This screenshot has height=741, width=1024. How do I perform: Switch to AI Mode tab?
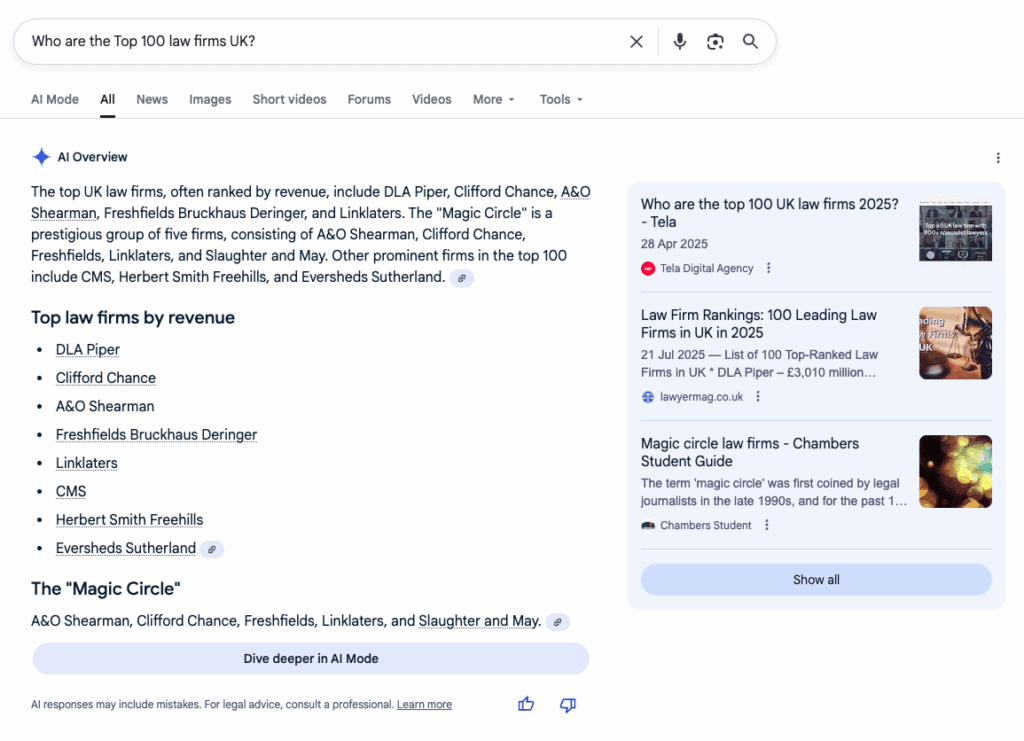(x=55, y=100)
